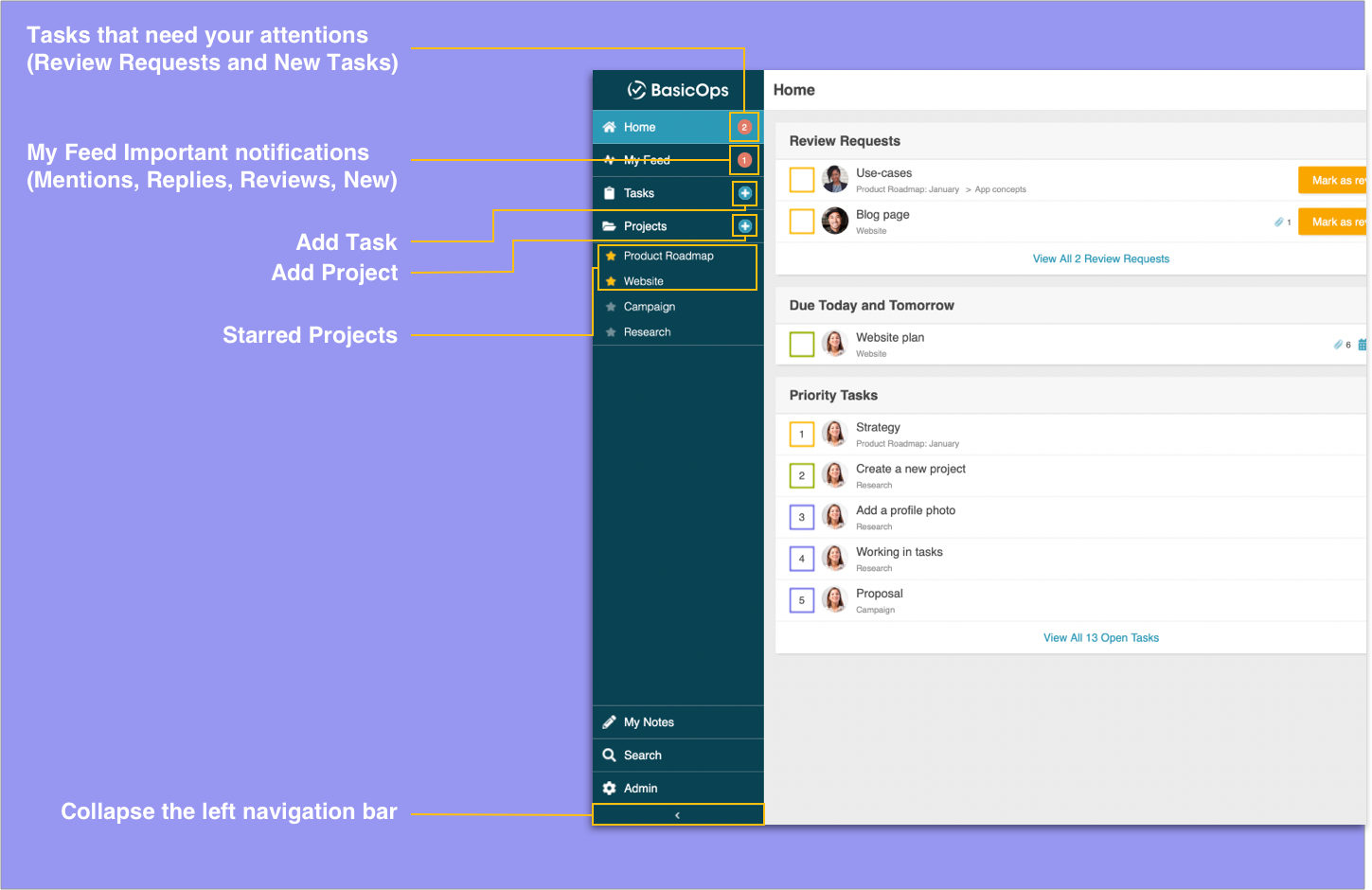Screen dimensions: 1372x890
Task: Open My Notes from the sidebar
Action: [649, 722]
